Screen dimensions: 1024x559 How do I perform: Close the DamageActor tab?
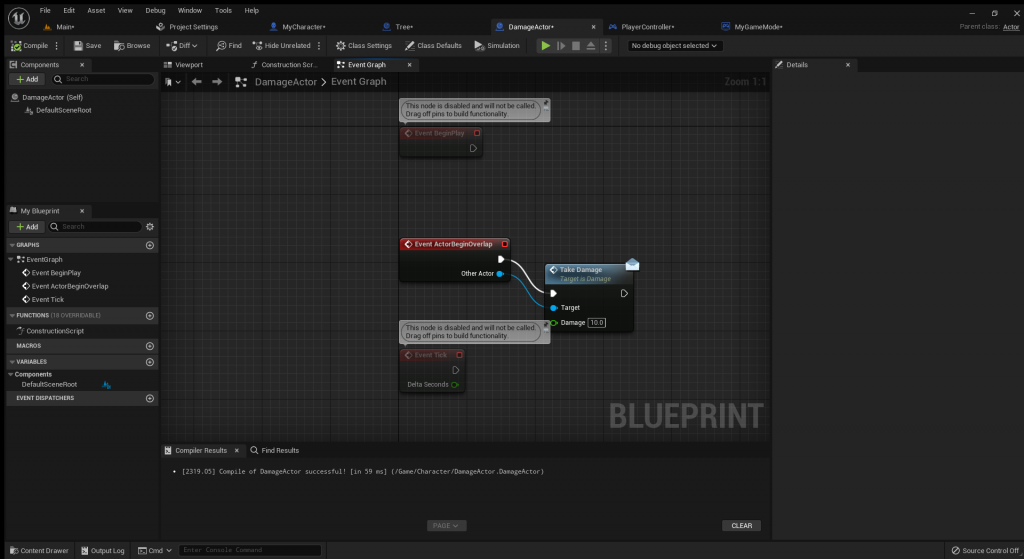click(x=594, y=27)
